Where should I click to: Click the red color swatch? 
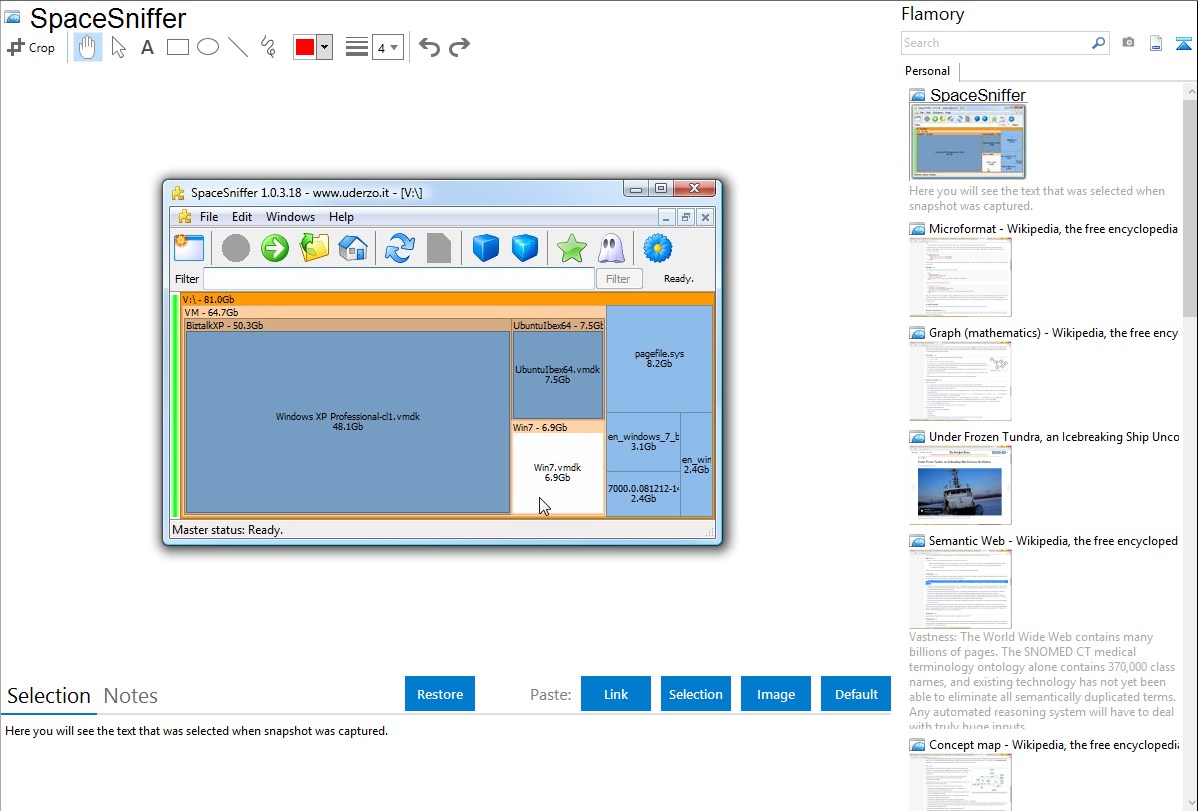pyautogui.click(x=305, y=47)
